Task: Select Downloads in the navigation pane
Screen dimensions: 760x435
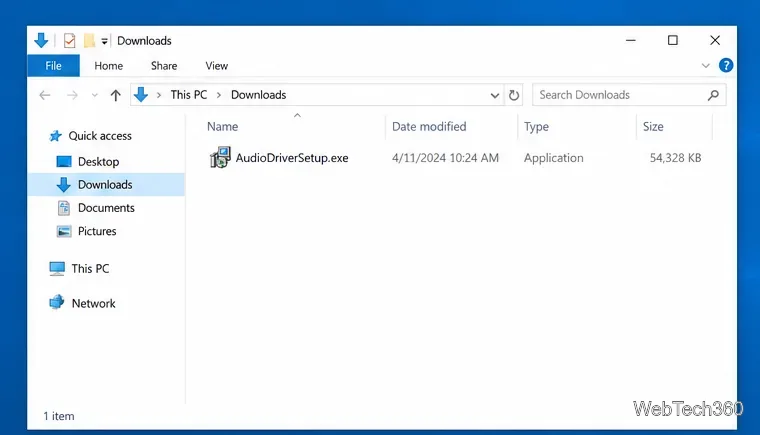Action: [106, 185]
